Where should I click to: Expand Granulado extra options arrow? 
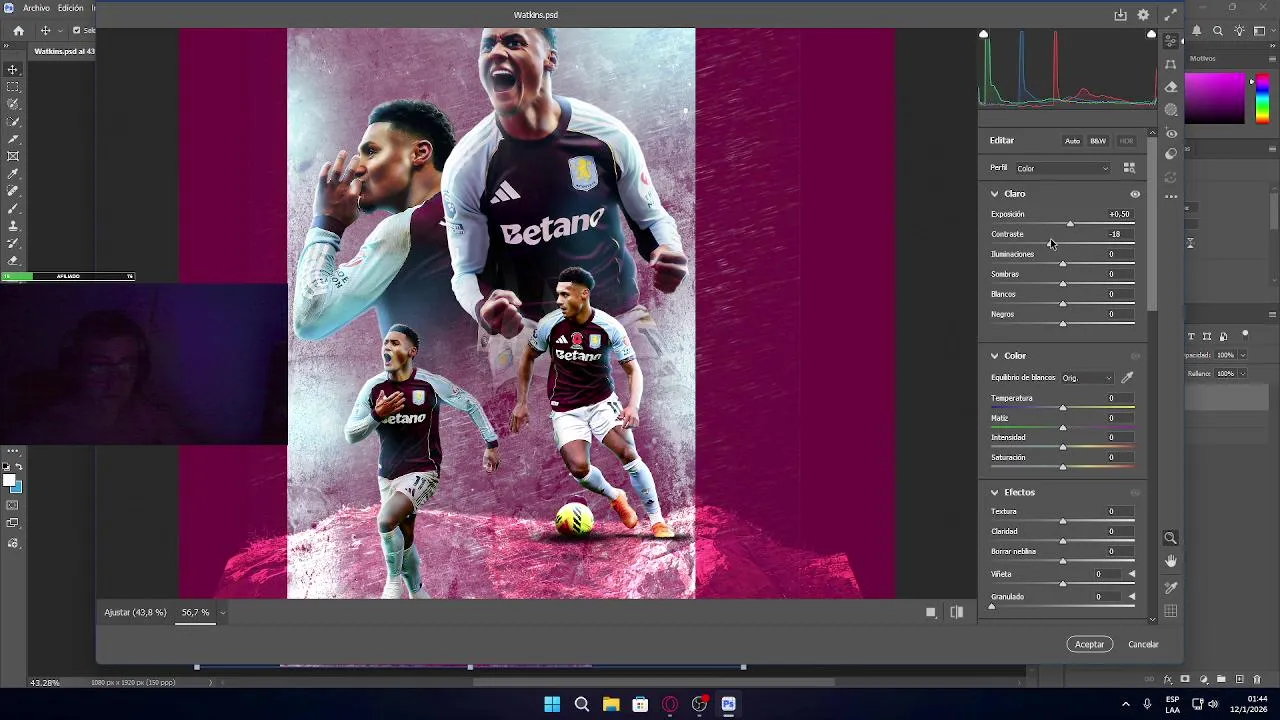click(1132, 597)
